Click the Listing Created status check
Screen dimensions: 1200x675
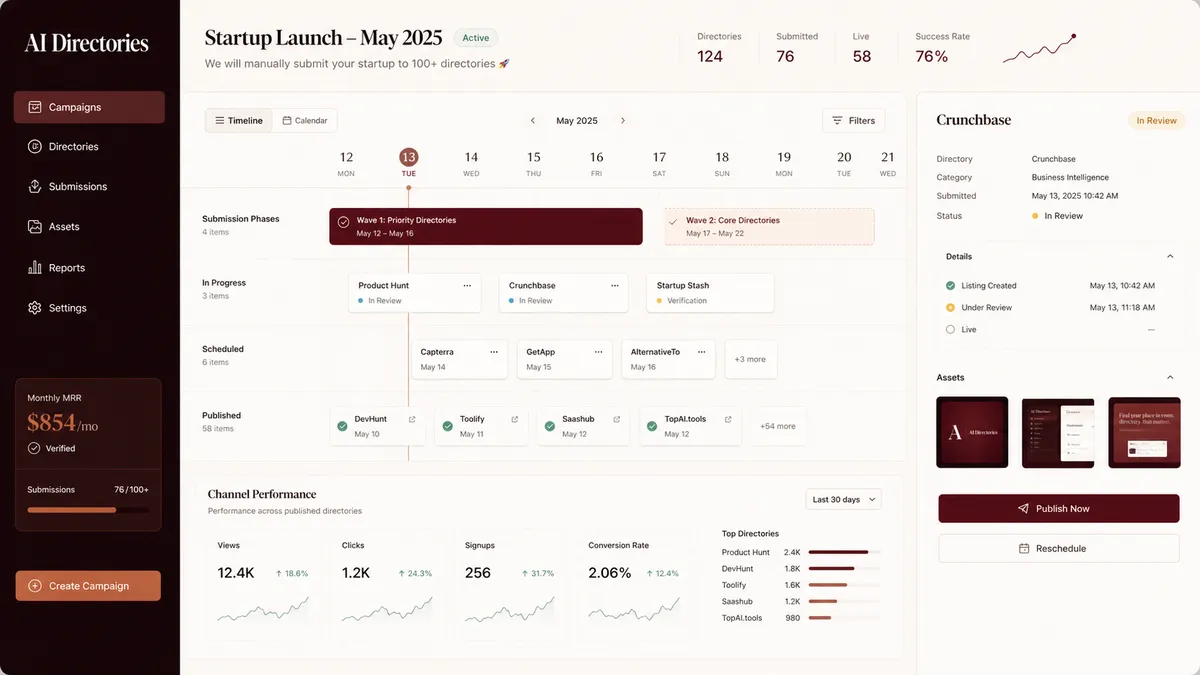[x=950, y=286]
